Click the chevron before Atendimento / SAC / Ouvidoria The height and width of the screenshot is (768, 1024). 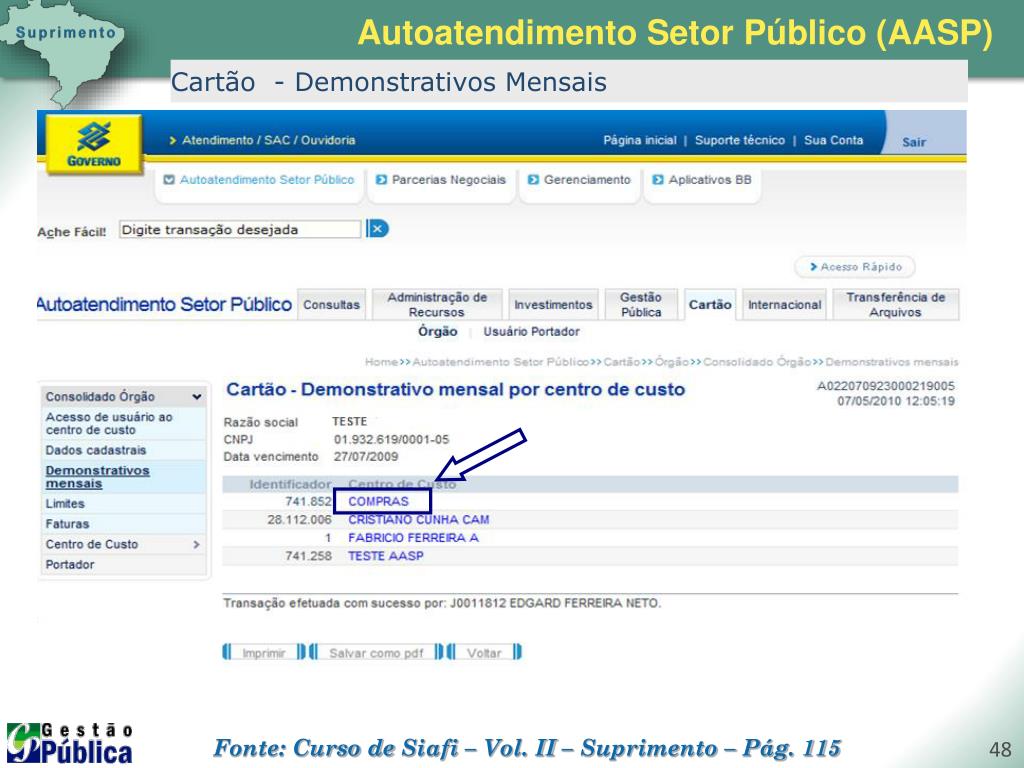pos(173,140)
